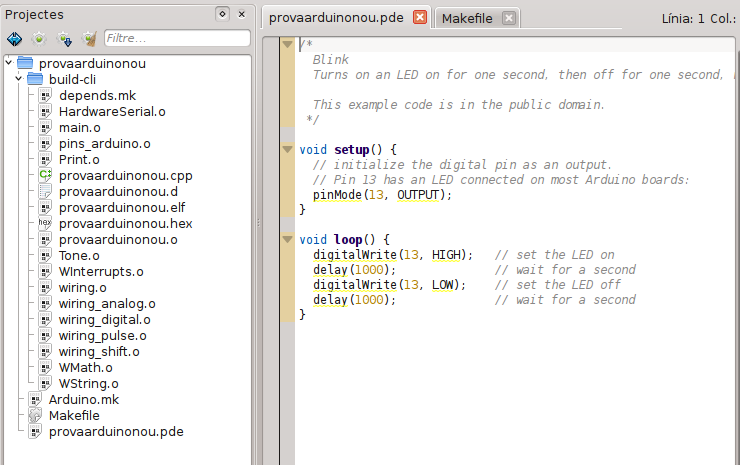Fold the void setup() function block
The width and height of the screenshot is (740, 465).
tap(287, 150)
